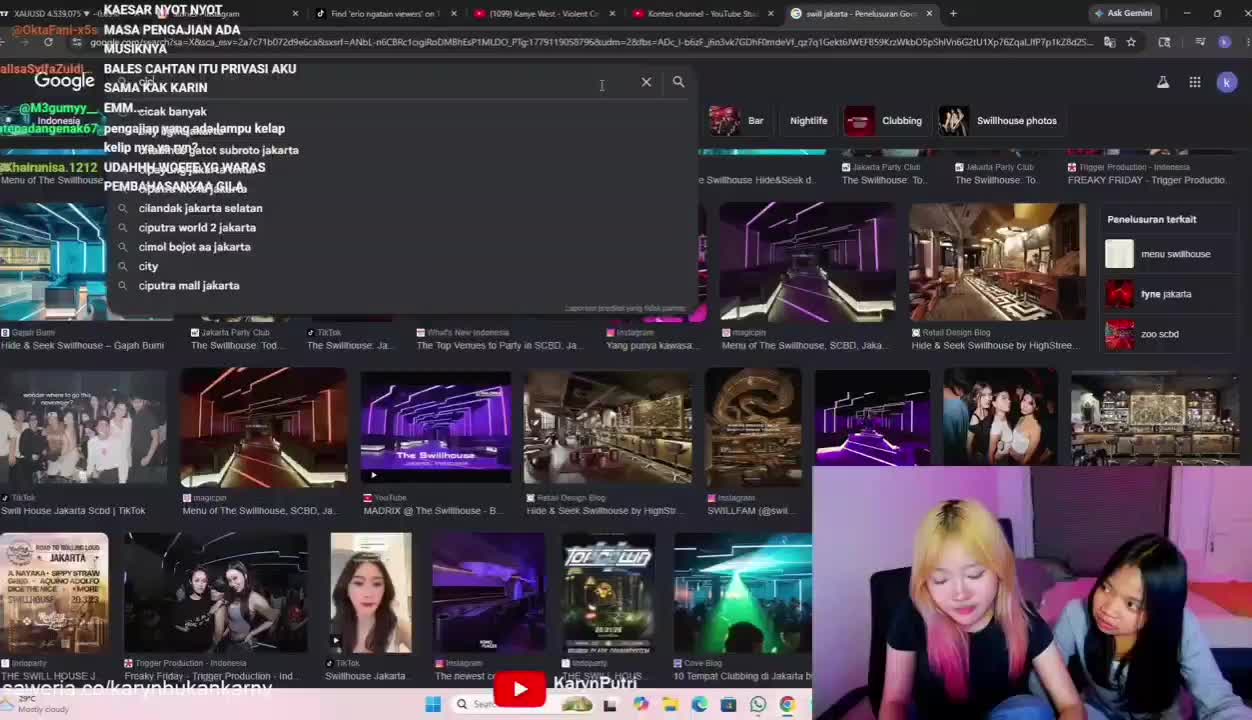Choose suggestion 'cicak banyak'
This screenshot has height=720, width=1252.
(172, 111)
